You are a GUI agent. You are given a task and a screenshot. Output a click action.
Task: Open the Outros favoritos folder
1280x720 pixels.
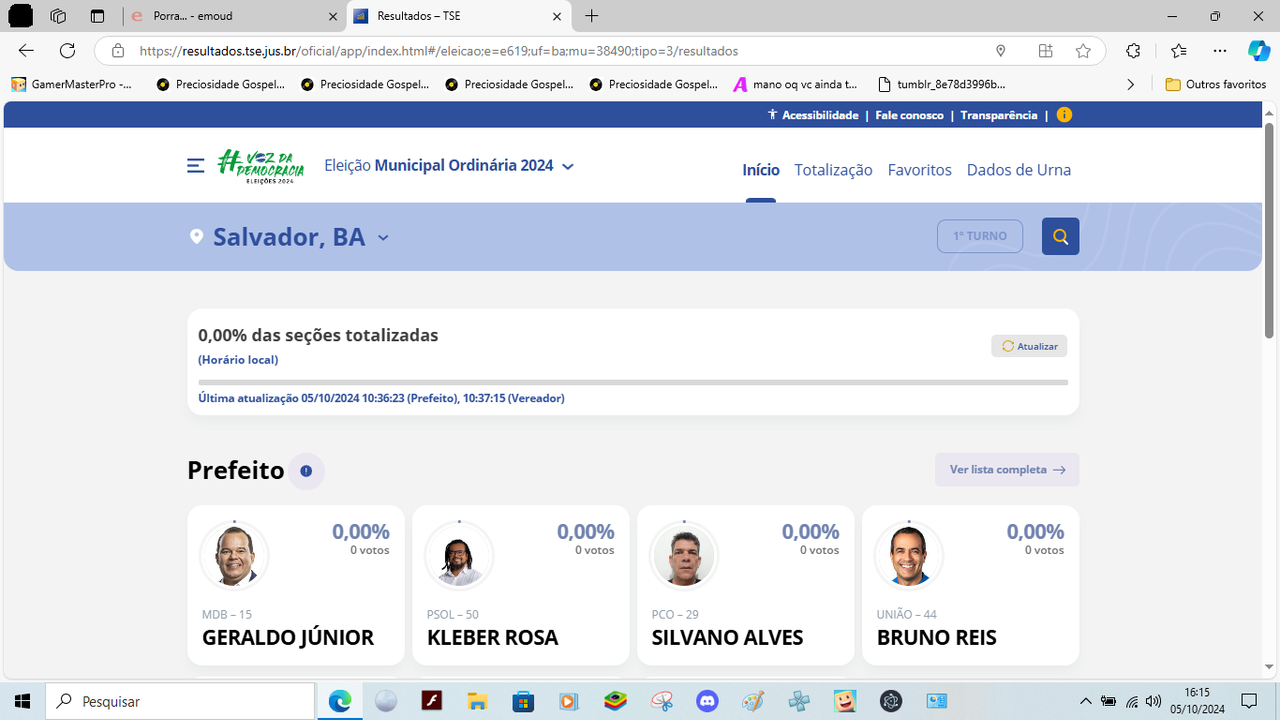pos(1216,85)
